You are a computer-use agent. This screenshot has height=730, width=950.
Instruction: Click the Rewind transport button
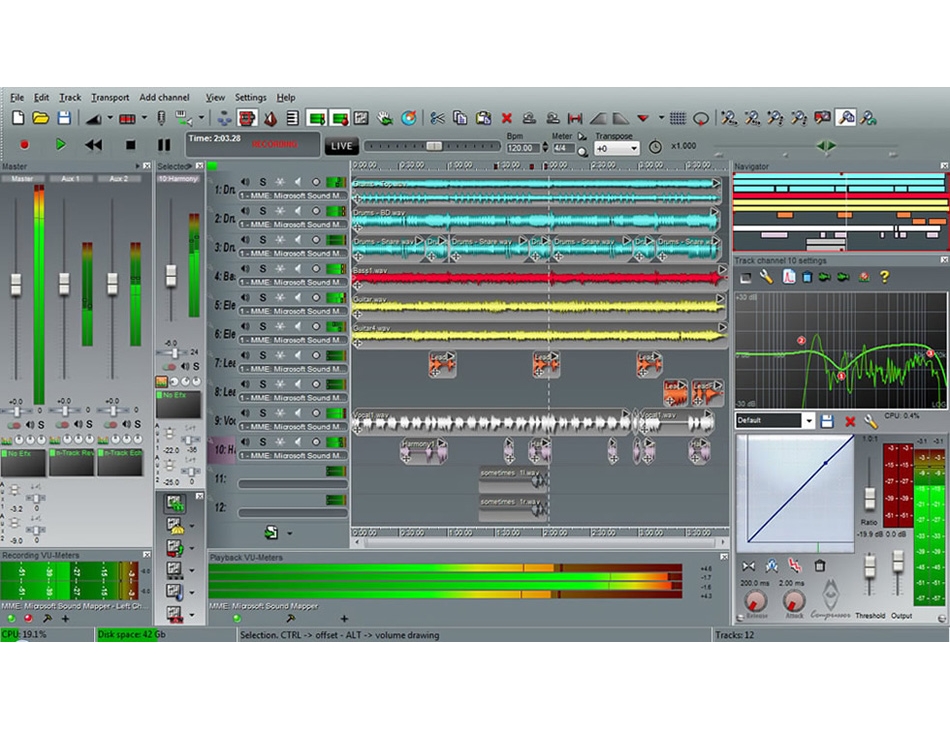[x=93, y=145]
